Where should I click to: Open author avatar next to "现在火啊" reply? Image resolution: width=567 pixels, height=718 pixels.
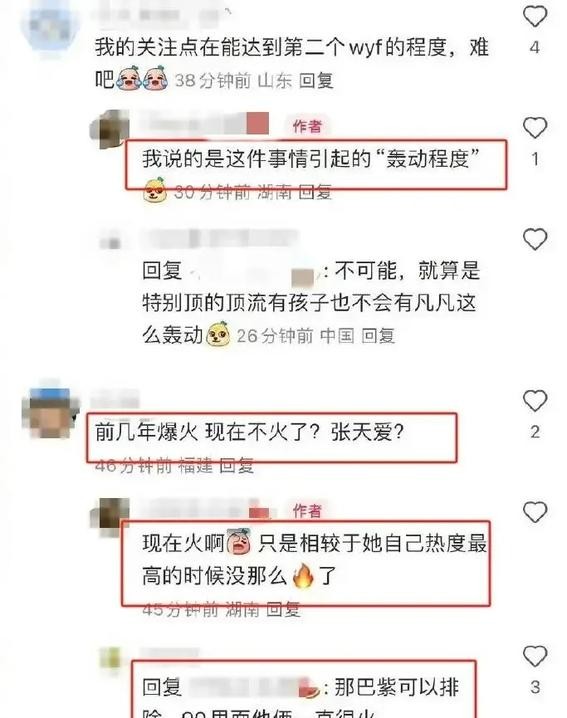pos(110,517)
